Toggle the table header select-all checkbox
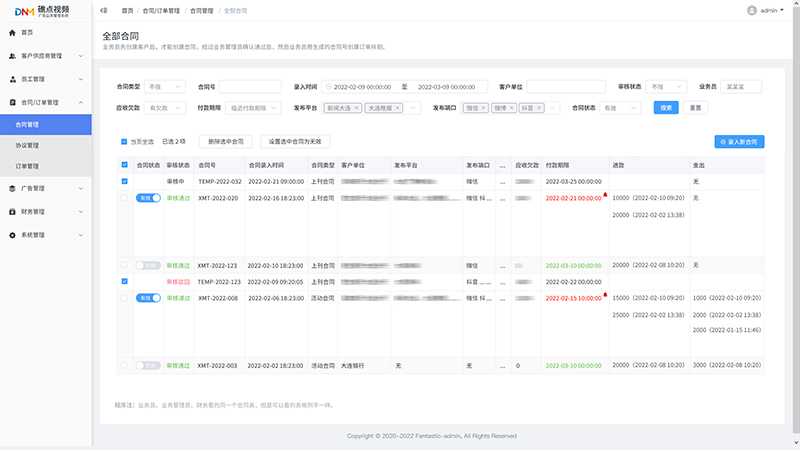800x450 pixels. [124, 165]
